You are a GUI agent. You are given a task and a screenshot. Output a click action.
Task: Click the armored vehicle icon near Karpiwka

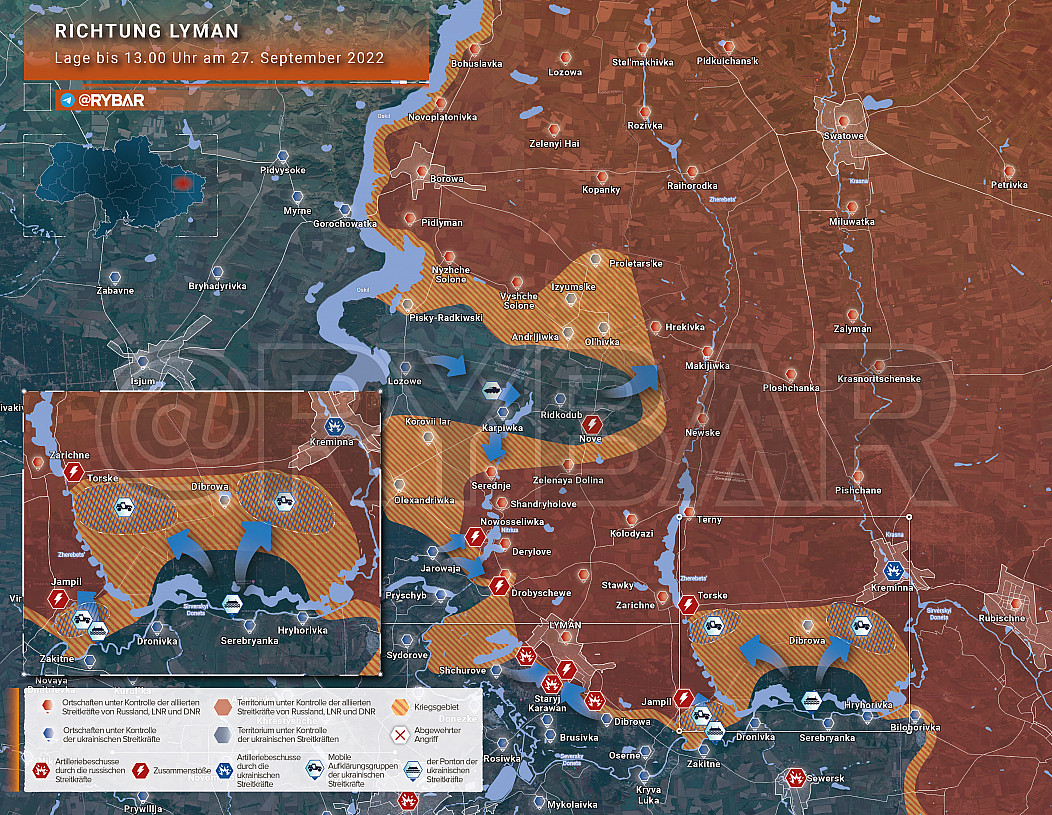[x=493, y=391]
